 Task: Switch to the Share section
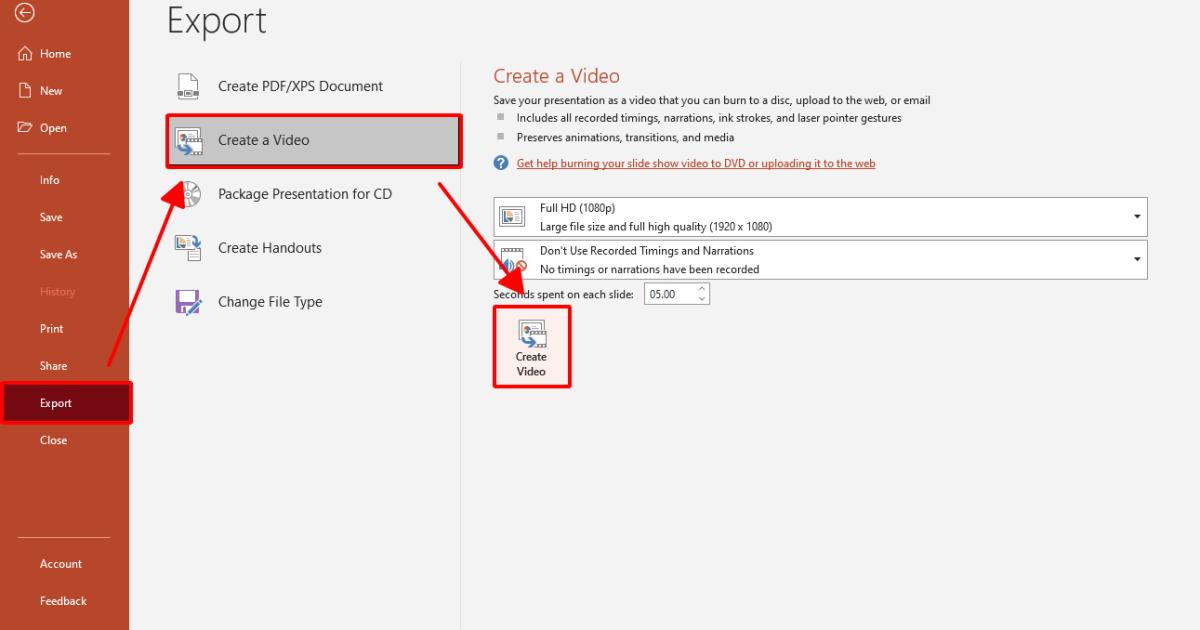(54, 365)
